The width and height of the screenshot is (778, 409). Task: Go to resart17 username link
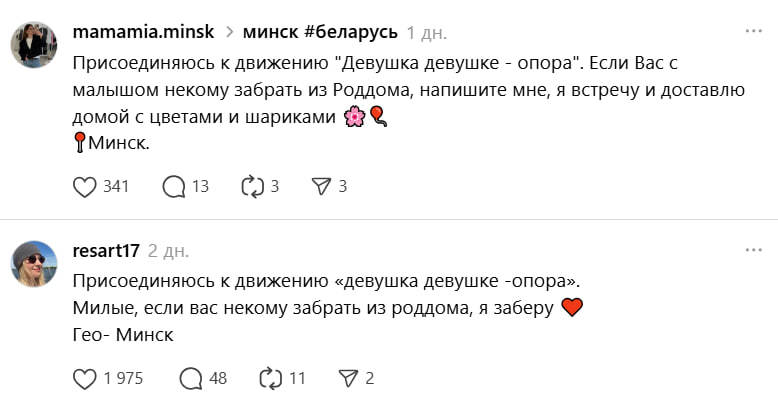click(x=105, y=250)
